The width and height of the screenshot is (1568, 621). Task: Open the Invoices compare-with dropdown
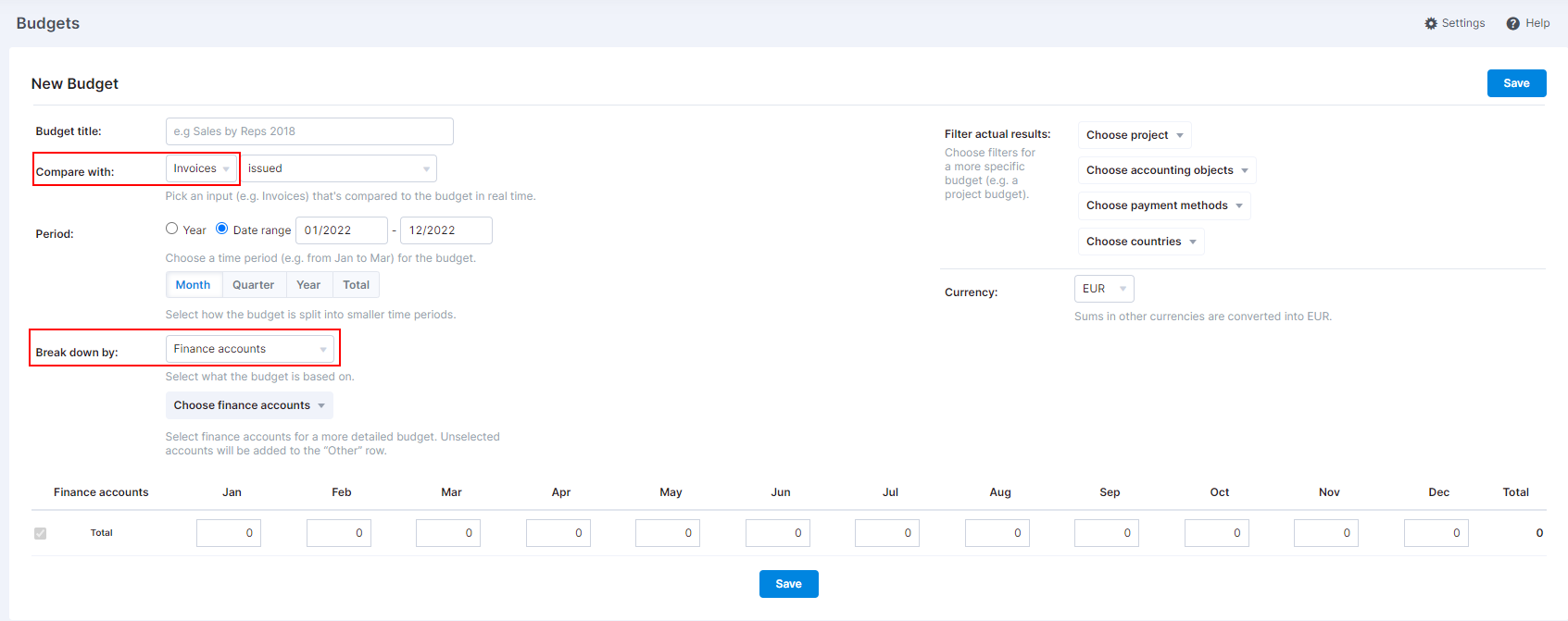coord(201,168)
